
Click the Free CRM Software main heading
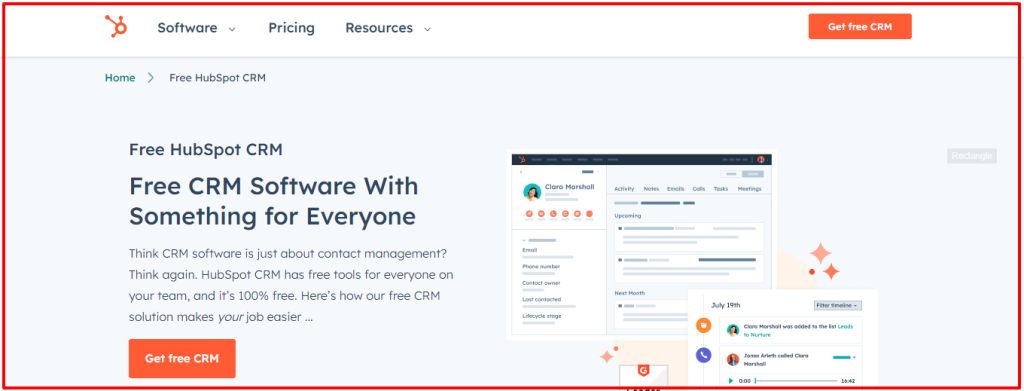[x=274, y=201]
